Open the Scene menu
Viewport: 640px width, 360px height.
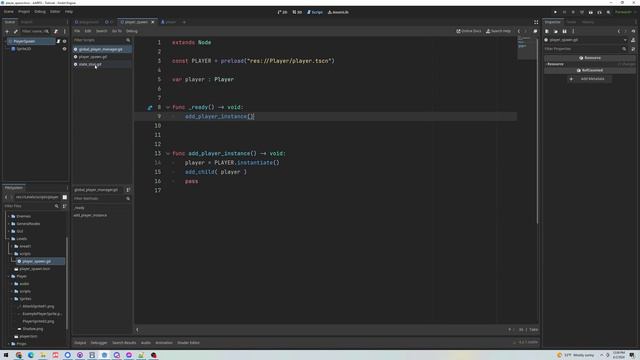(9, 12)
